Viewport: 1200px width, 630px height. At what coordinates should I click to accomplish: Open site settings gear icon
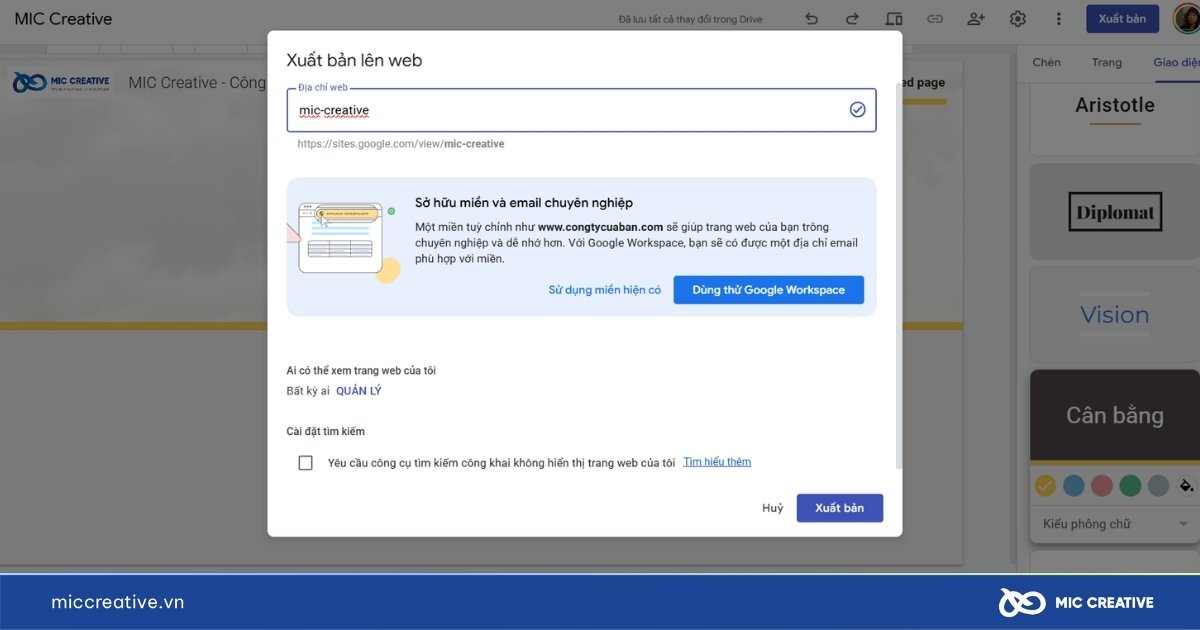1018,19
